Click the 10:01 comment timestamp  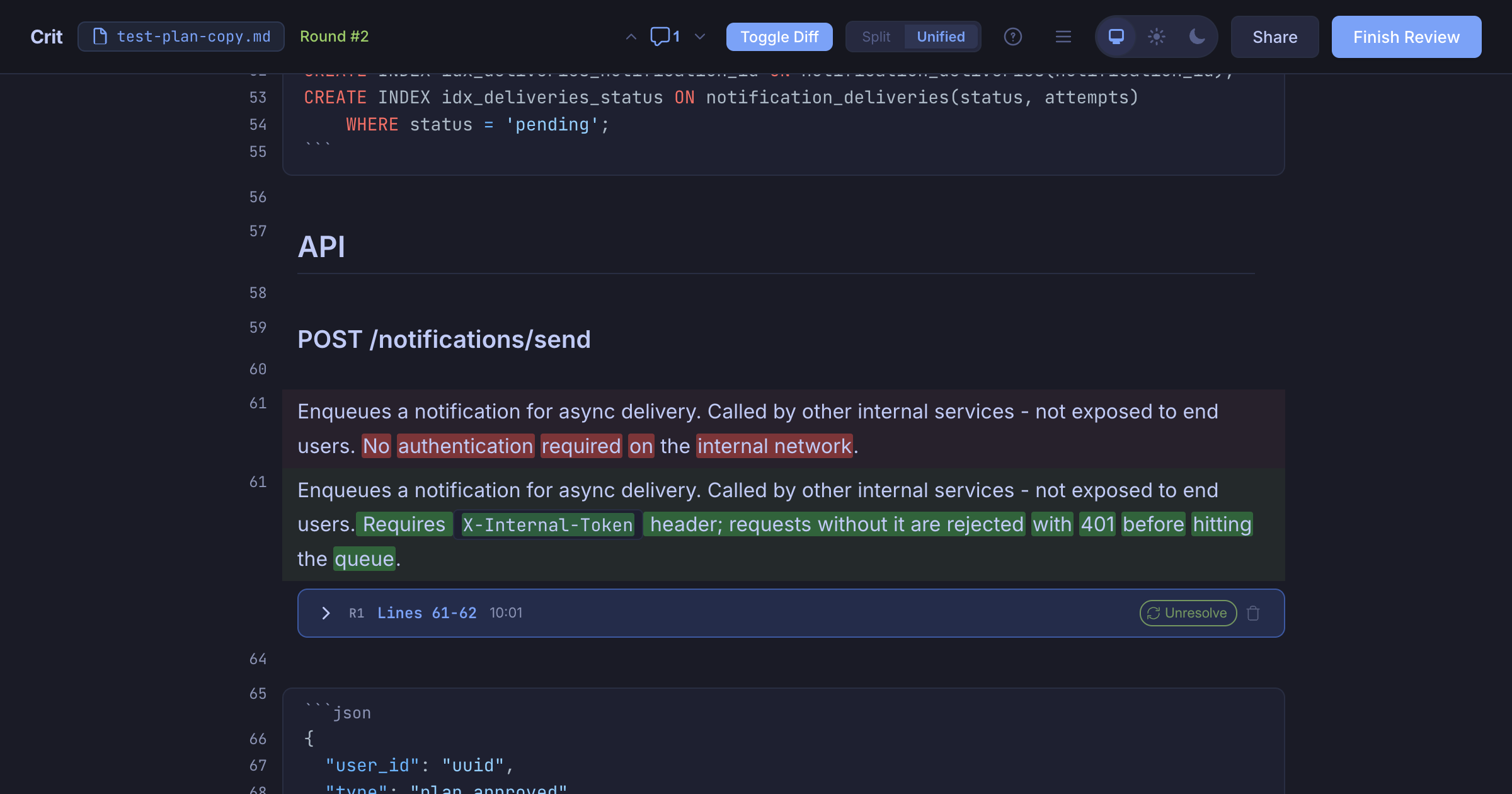(506, 613)
